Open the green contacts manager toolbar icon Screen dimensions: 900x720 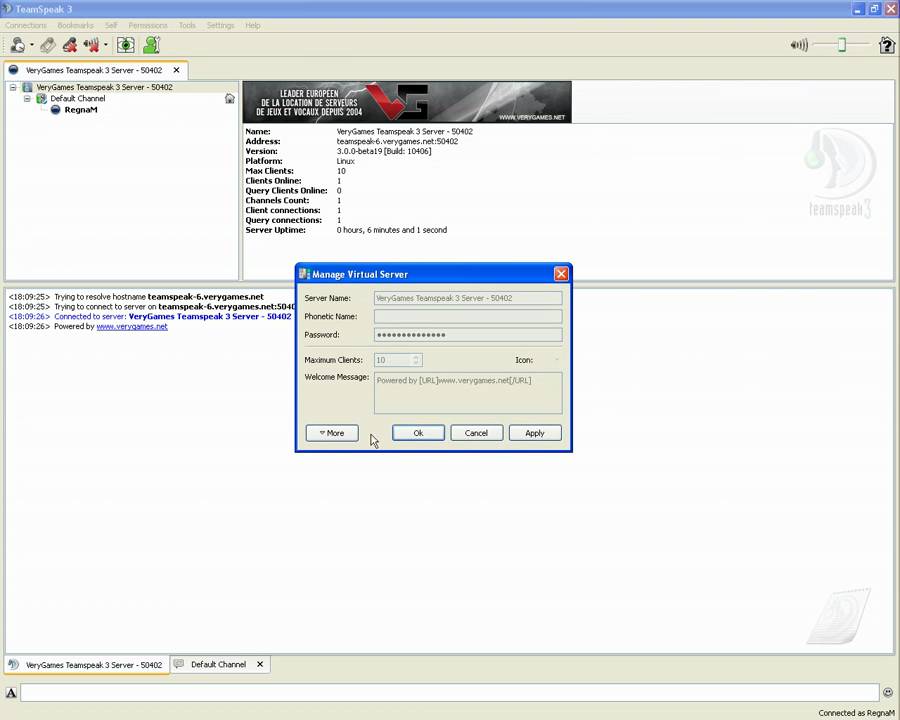152,45
